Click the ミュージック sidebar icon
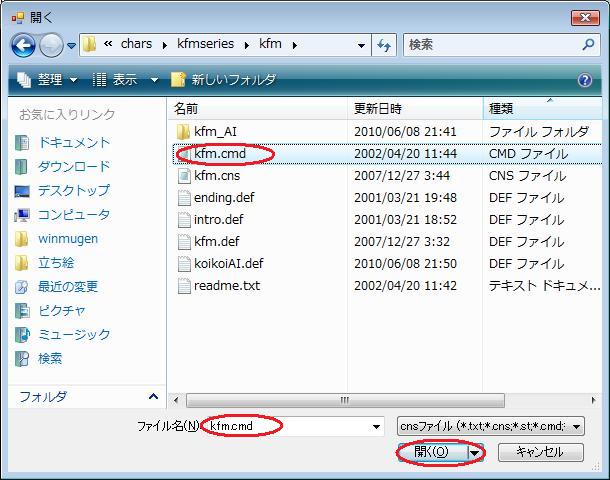The image size is (610, 480). coord(22,335)
